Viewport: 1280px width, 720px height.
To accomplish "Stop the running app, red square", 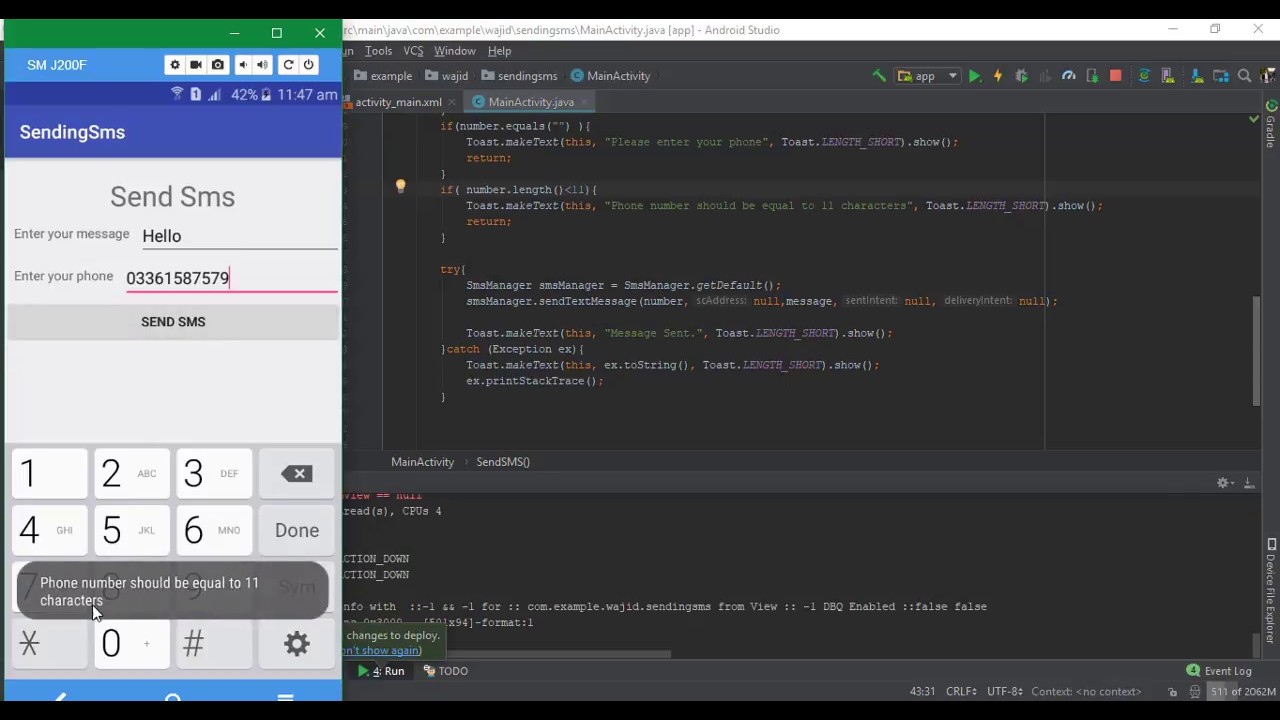I will point(1115,76).
